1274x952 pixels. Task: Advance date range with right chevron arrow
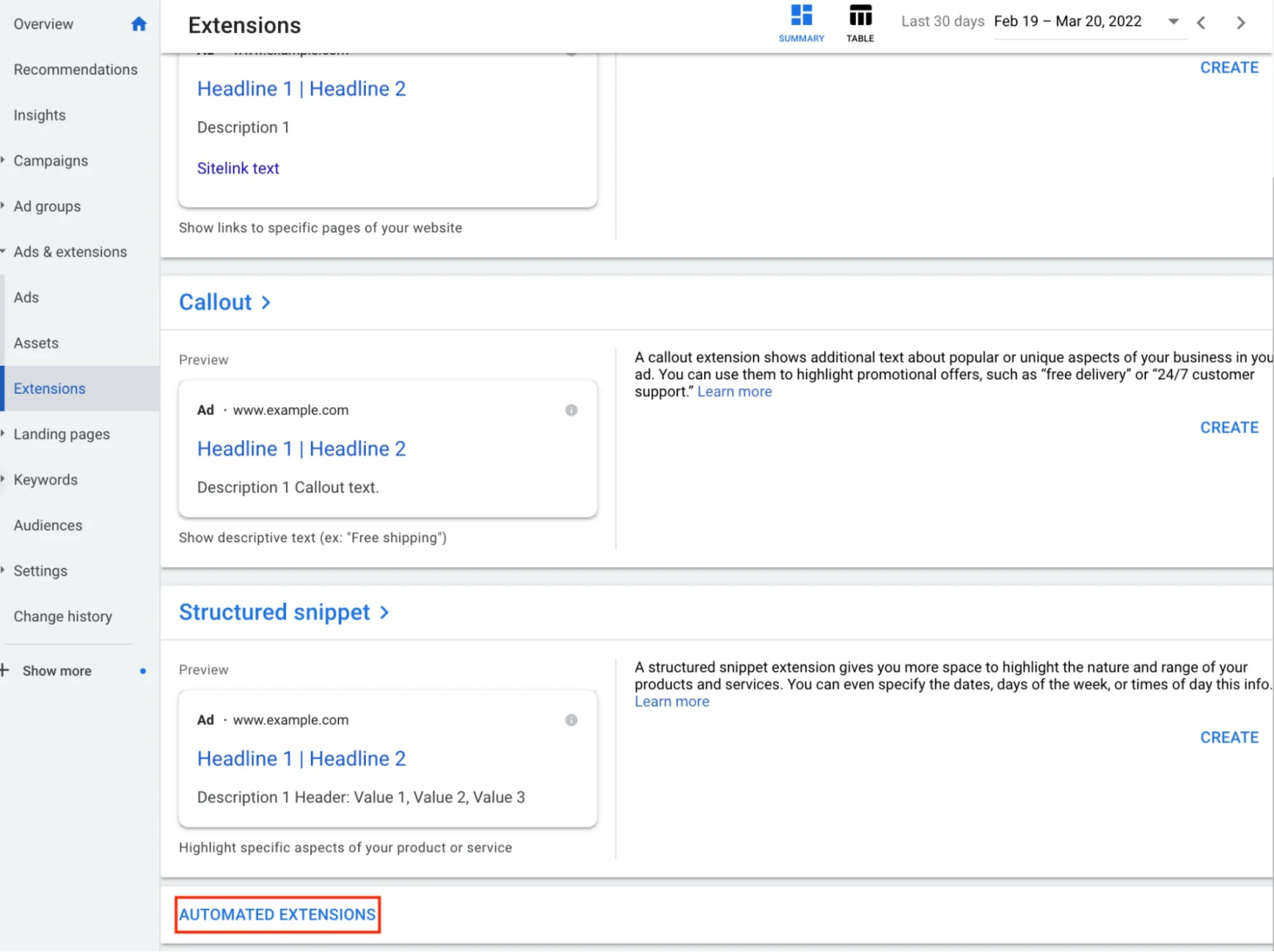click(1241, 22)
